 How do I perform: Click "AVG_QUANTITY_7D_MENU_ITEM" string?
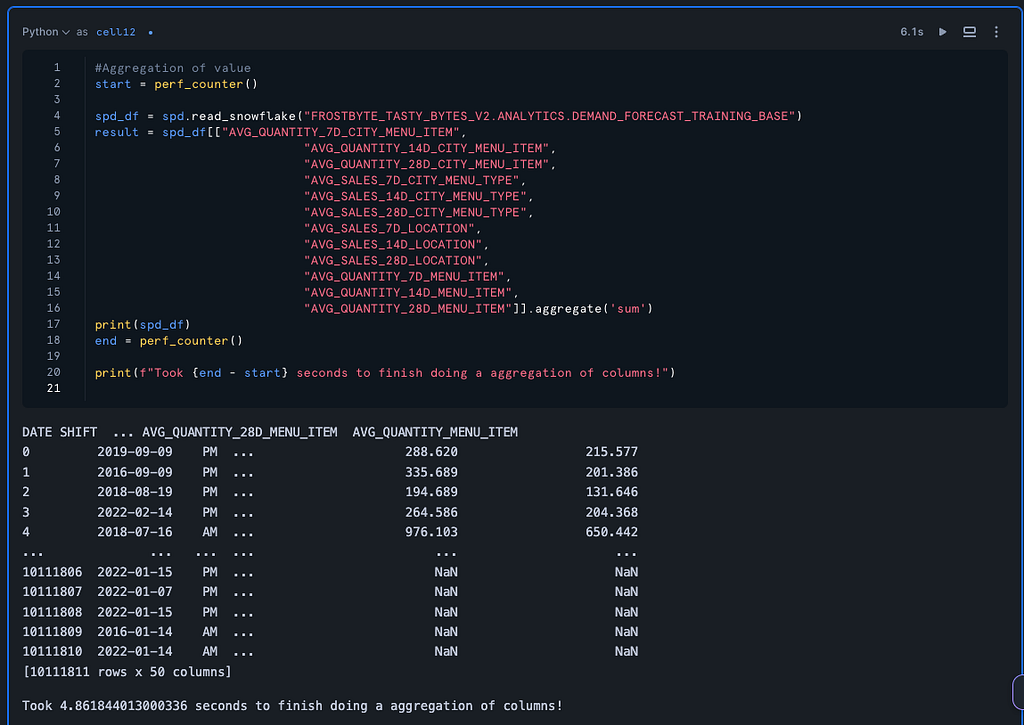click(x=404, y=277)
